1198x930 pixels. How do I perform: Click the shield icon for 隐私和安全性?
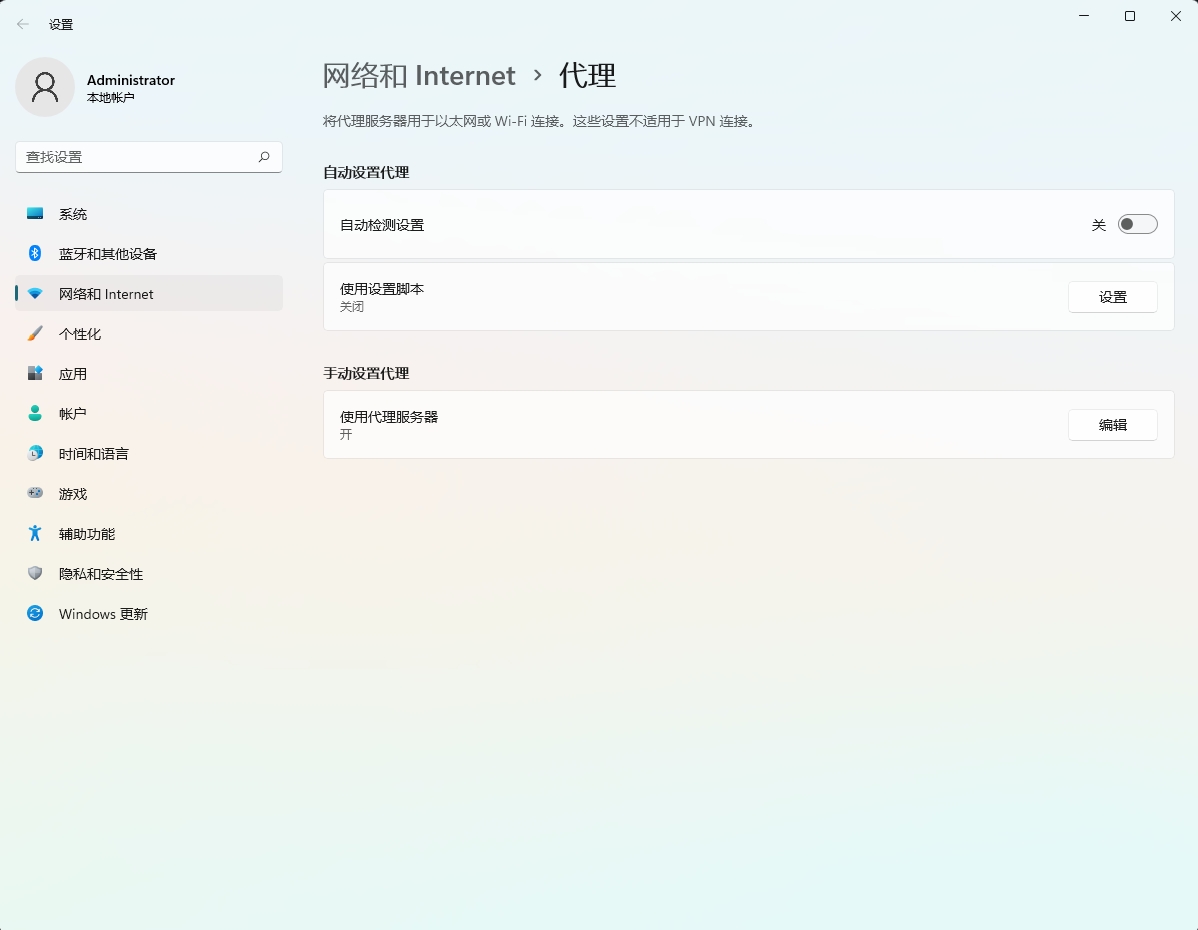pos(35,573)
